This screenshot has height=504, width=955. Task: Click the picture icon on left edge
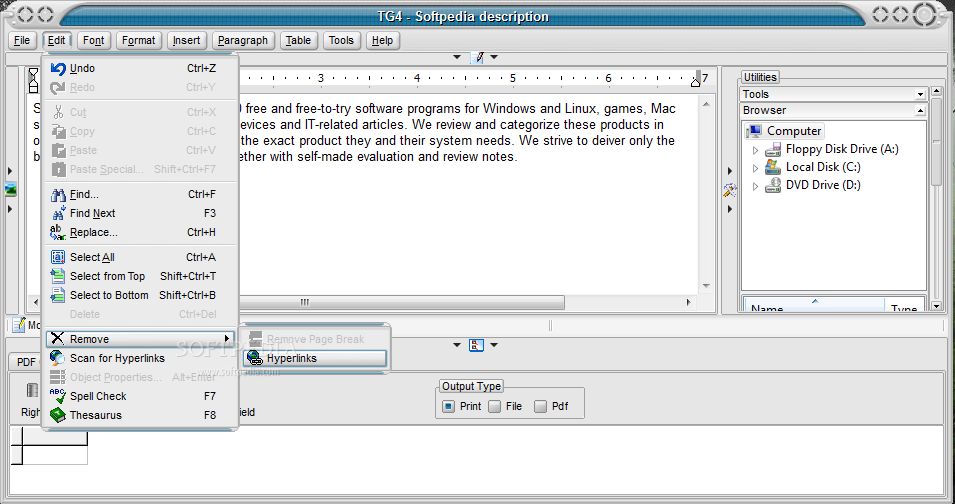click(x=10, y=189)
